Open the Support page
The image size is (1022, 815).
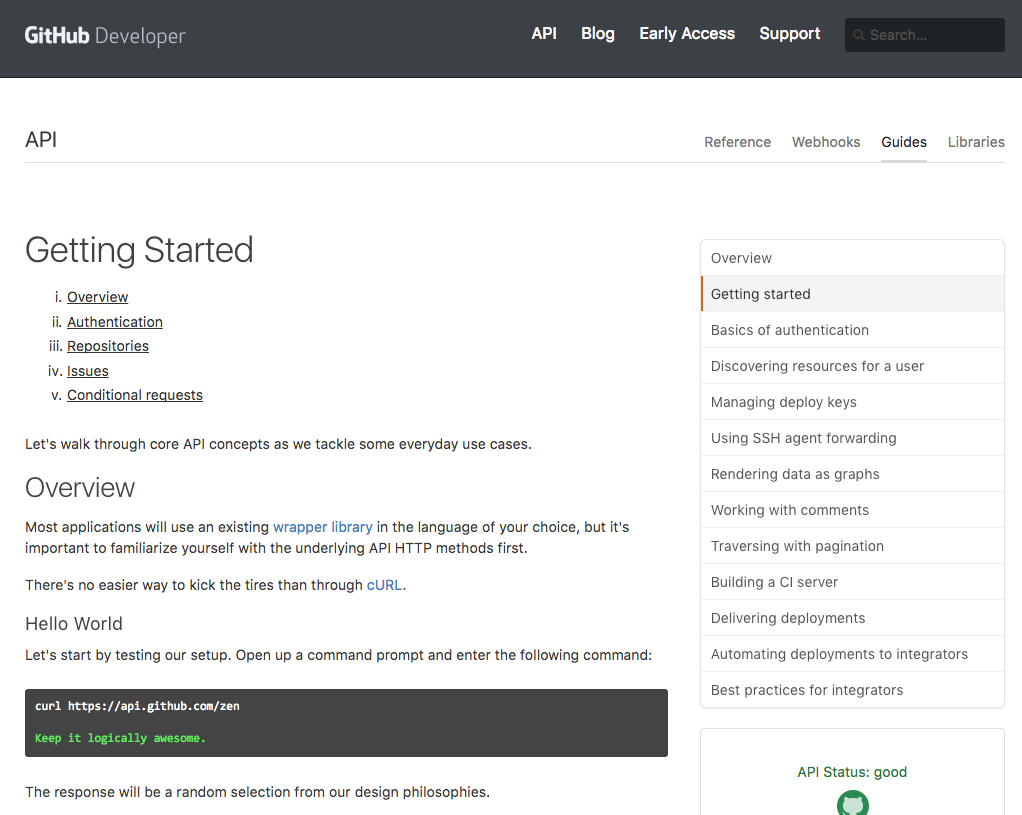[789, 33]
